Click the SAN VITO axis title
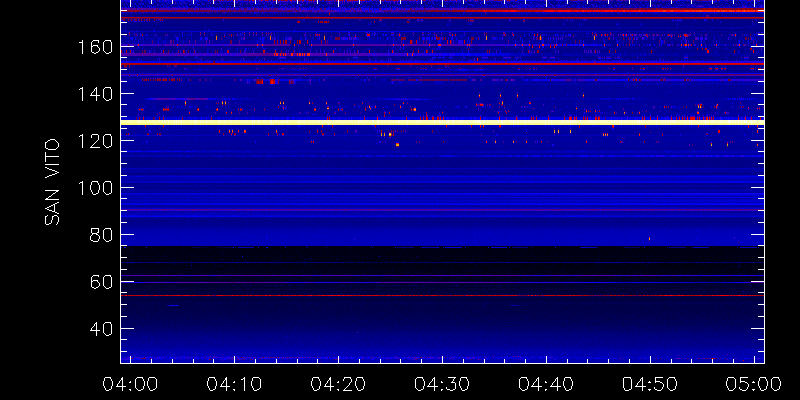Screen dimensions: 800x400 tap(52, 182)
